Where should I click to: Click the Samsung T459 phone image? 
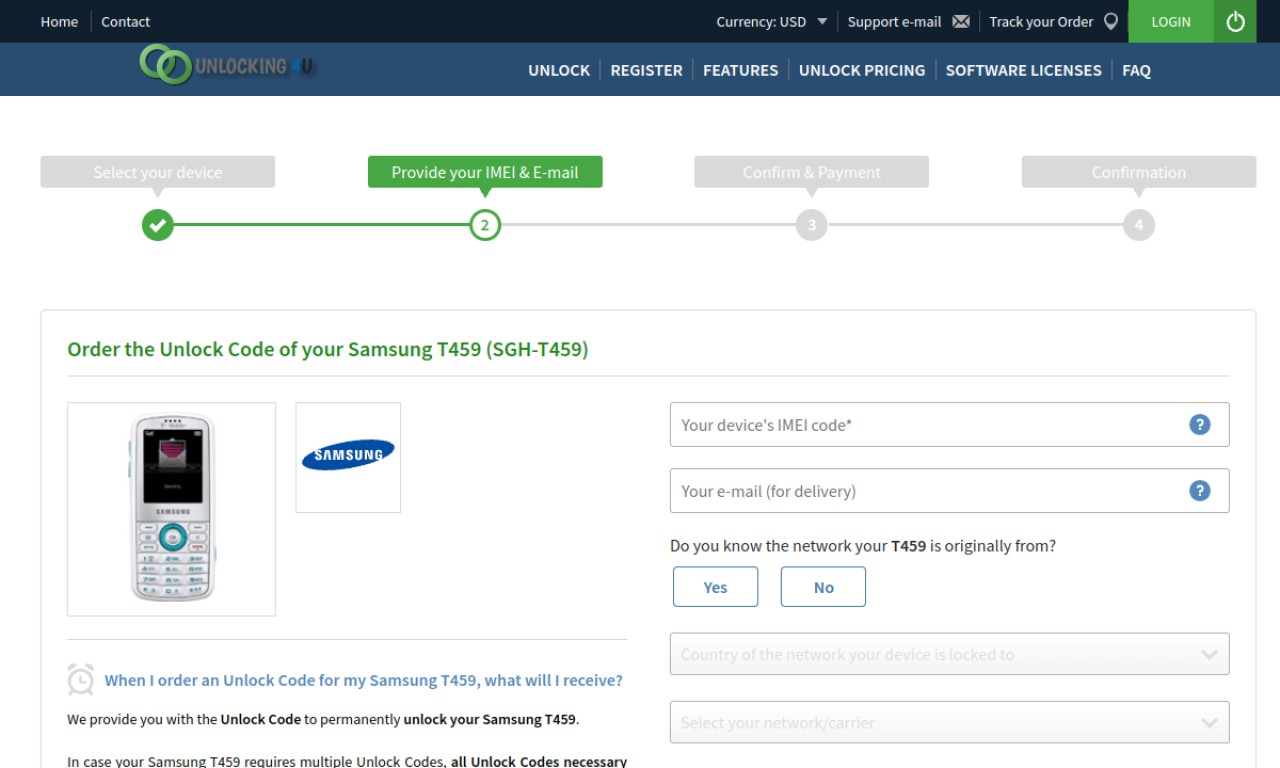click(172, 509)
